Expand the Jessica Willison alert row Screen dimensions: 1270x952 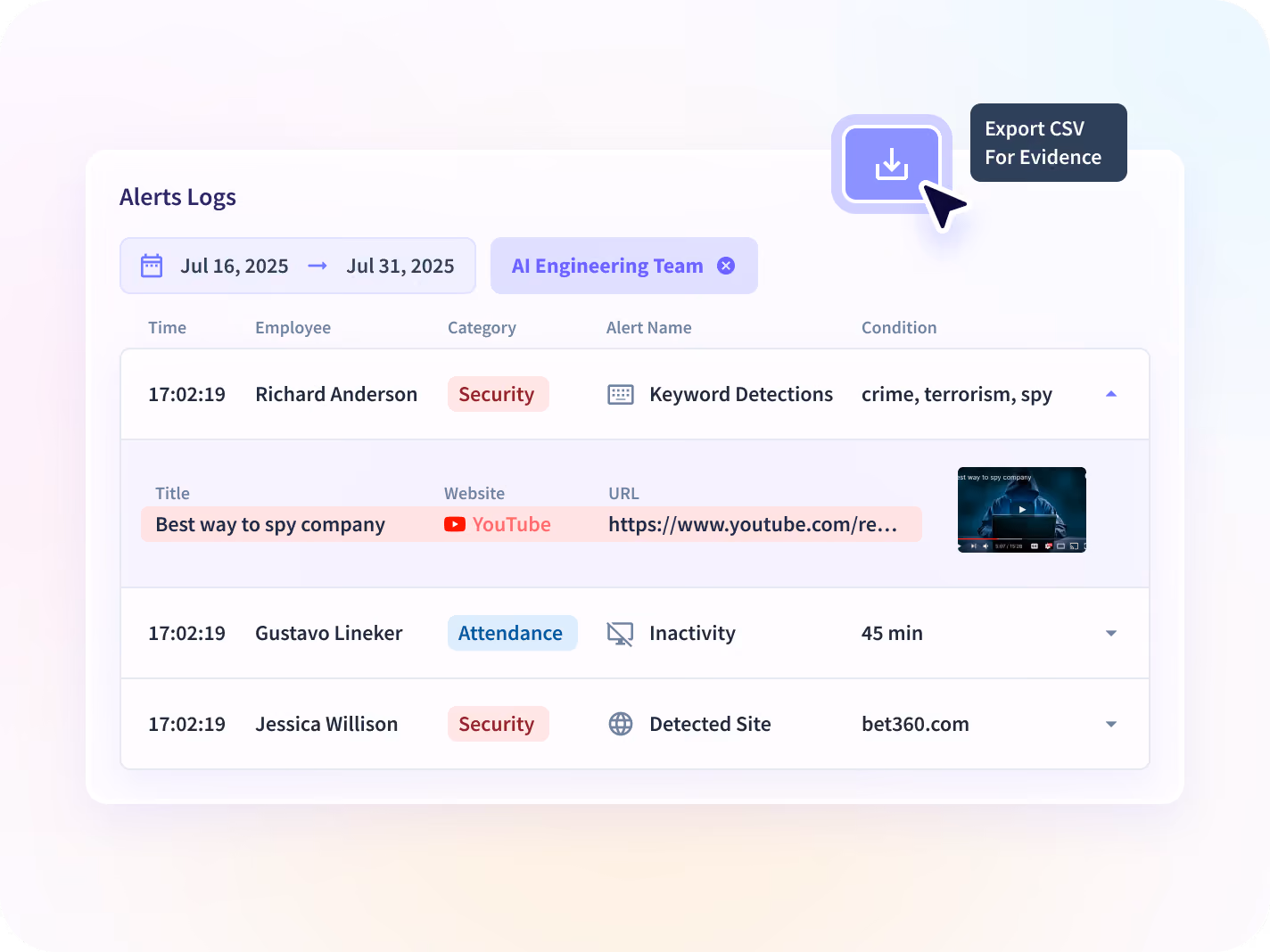pyautogui.click(x=1111, y=724)
